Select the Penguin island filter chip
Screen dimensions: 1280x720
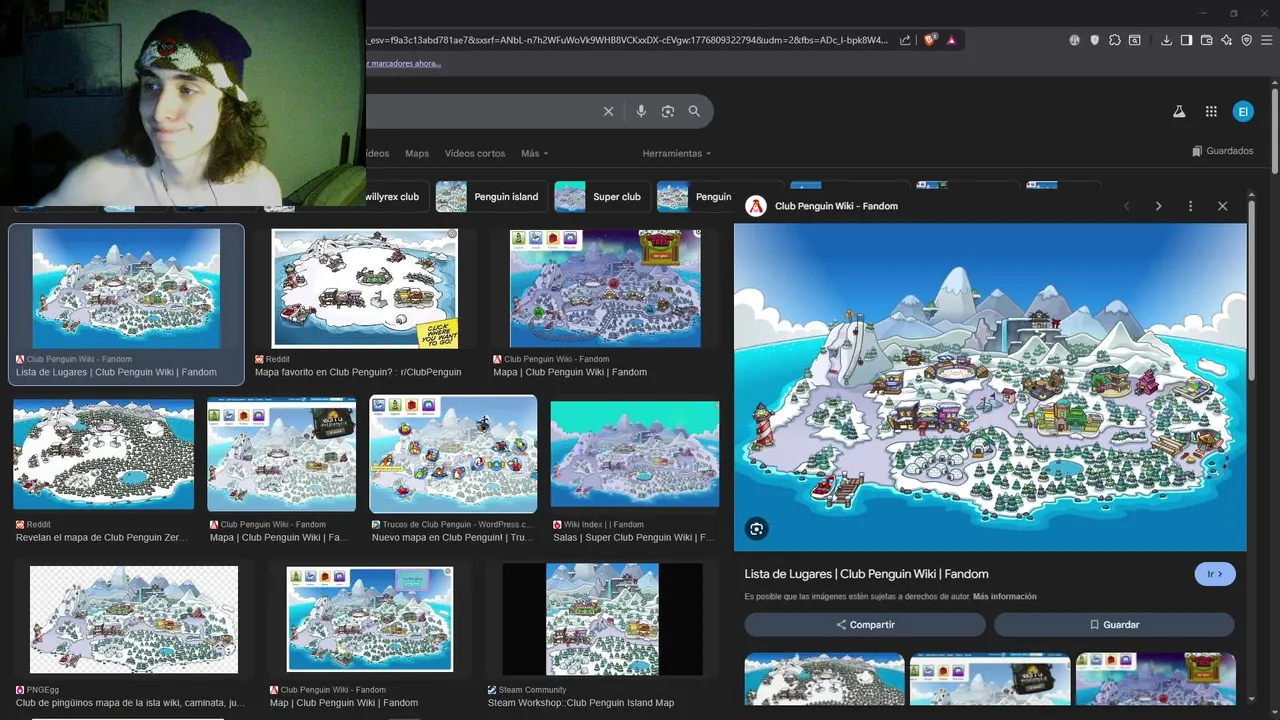click(x=490, y=197)
